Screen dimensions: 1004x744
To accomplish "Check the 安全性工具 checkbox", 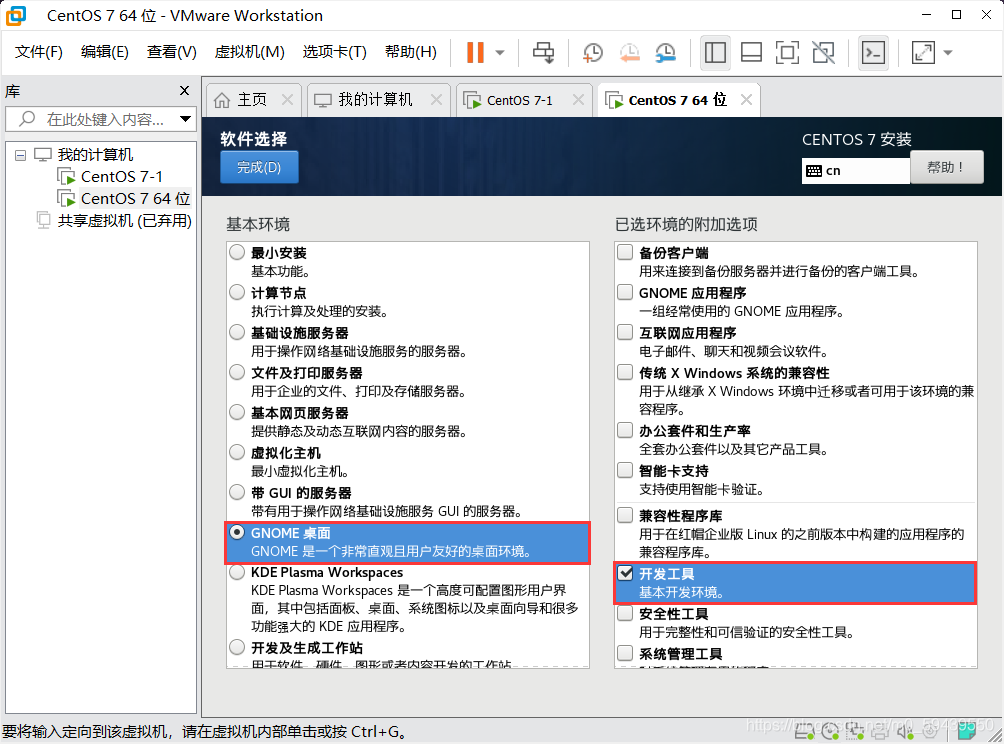I will (x=625, y=613).
